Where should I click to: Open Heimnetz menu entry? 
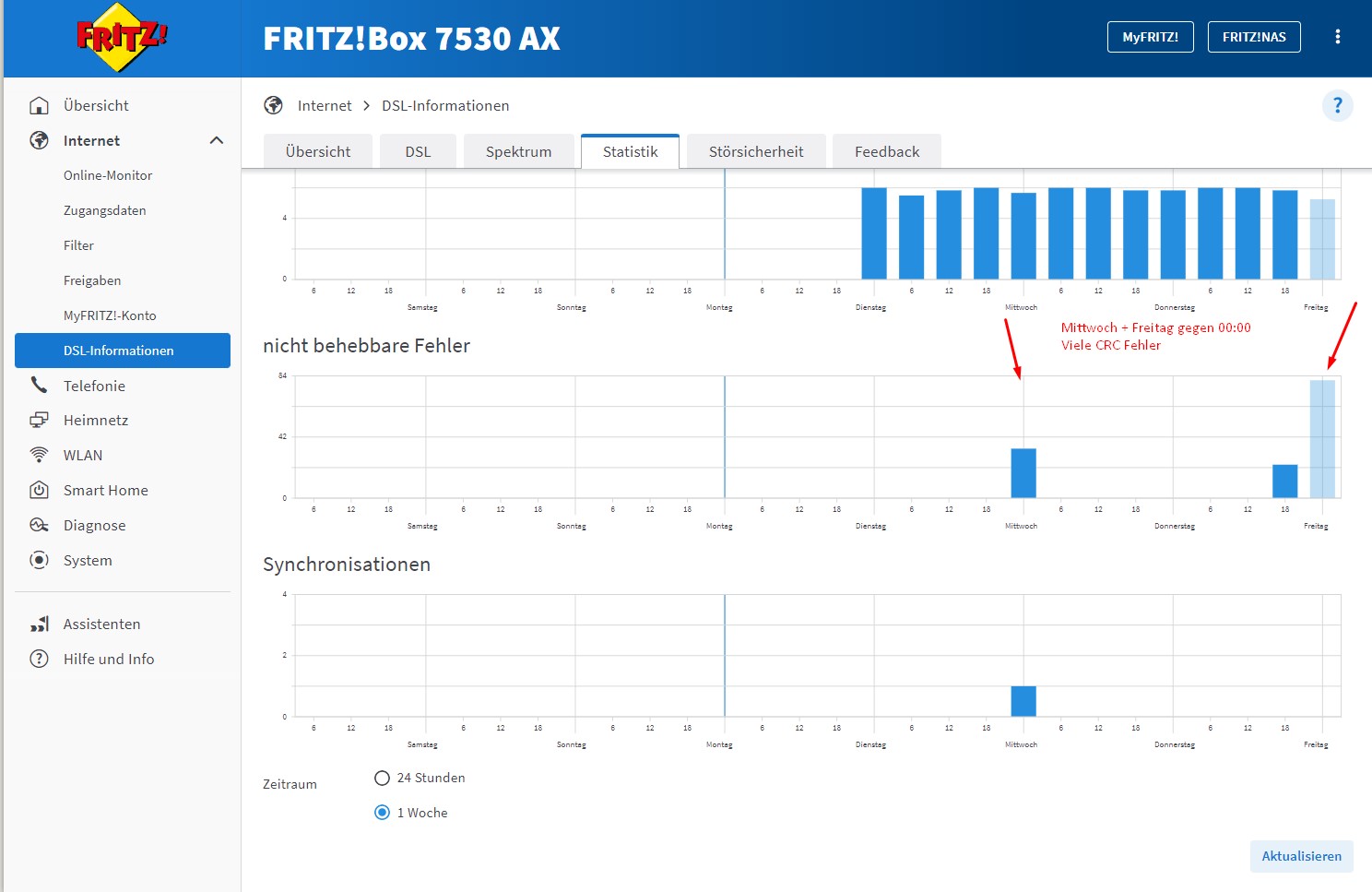coord(96,420)
